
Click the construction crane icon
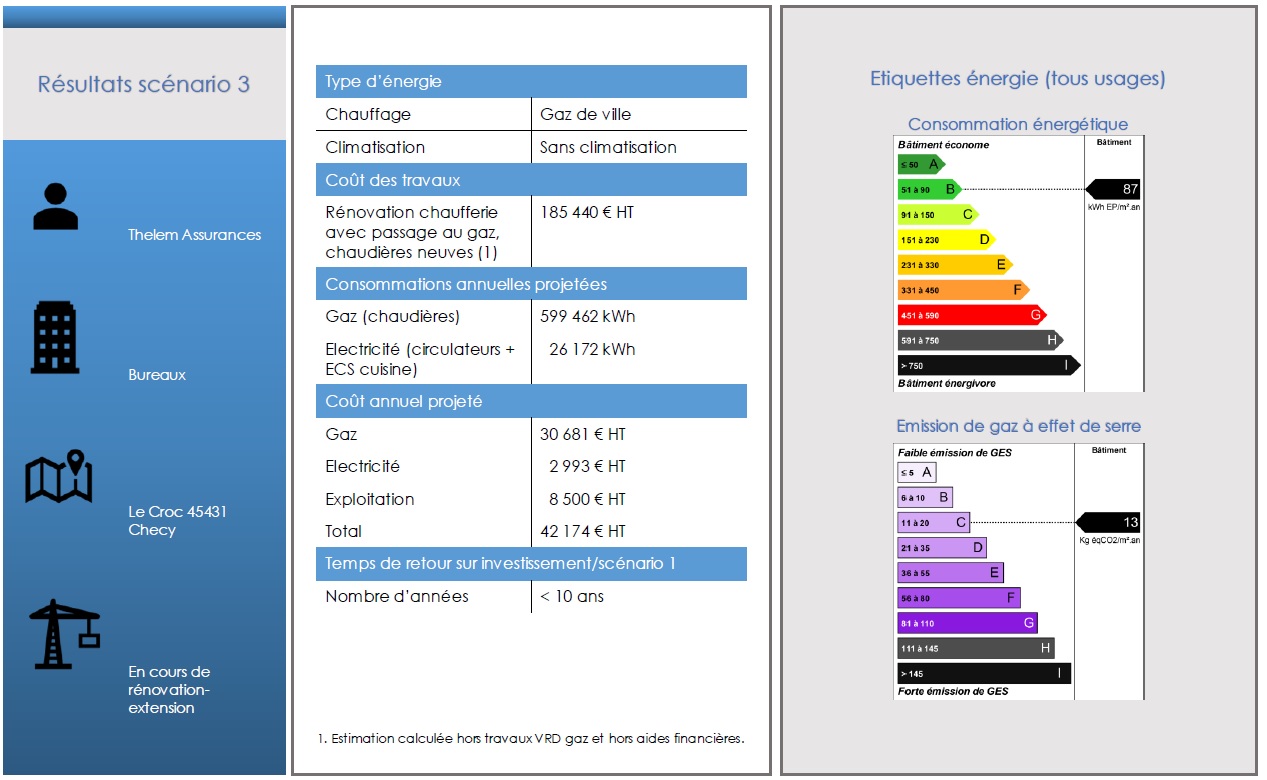coord(65,634)
